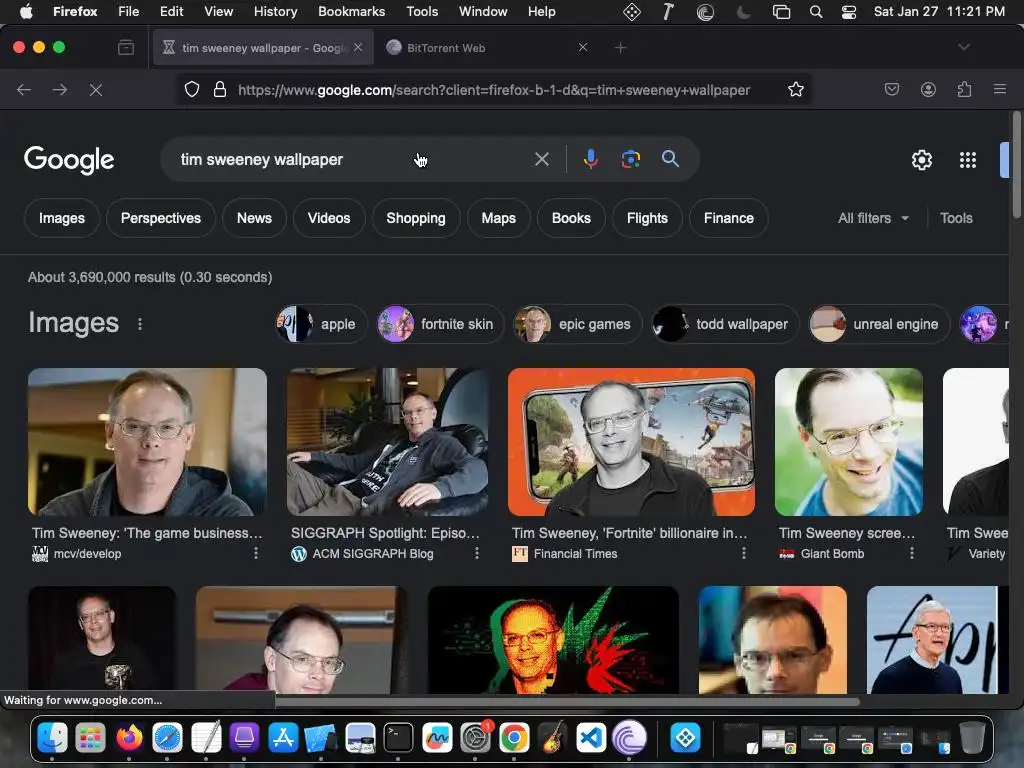Click the URL address bar
This screenshot has height=768, width=1024.
(x=494, y=90)
